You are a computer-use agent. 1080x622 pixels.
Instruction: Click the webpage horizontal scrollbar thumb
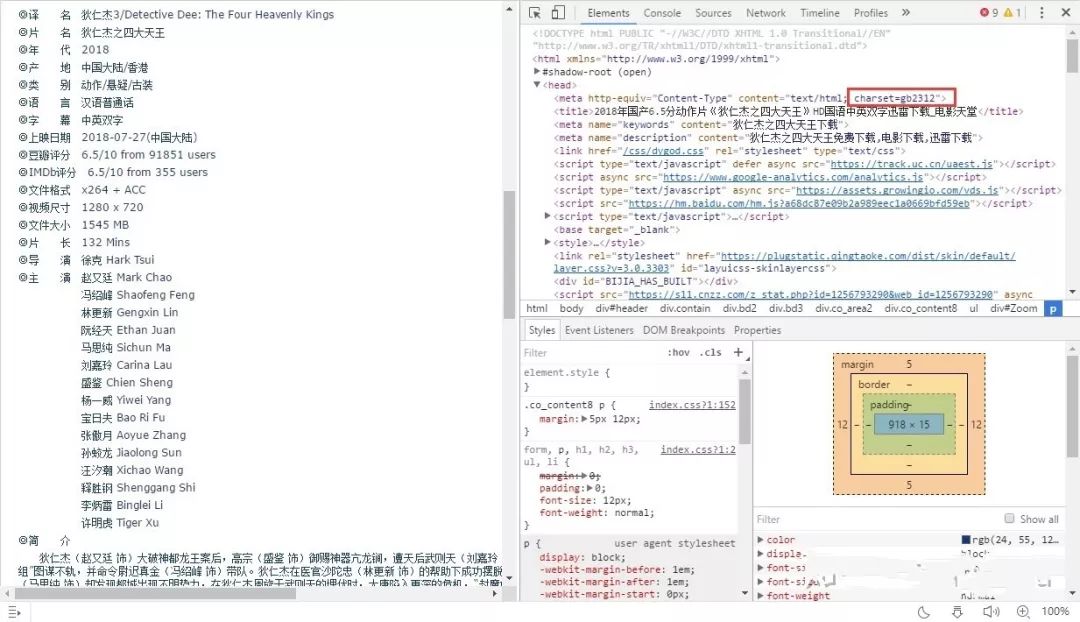(156, 593)
